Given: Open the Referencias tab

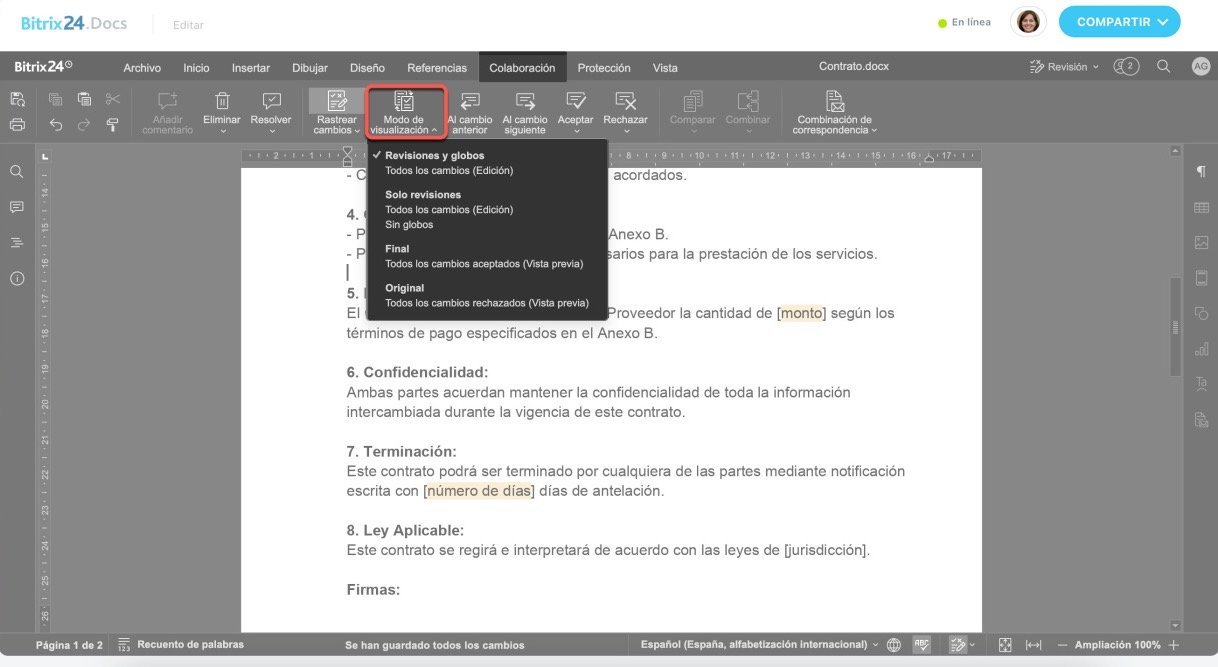Looking at the screenshot, I should pyautogui.click(x=437, y=68).
